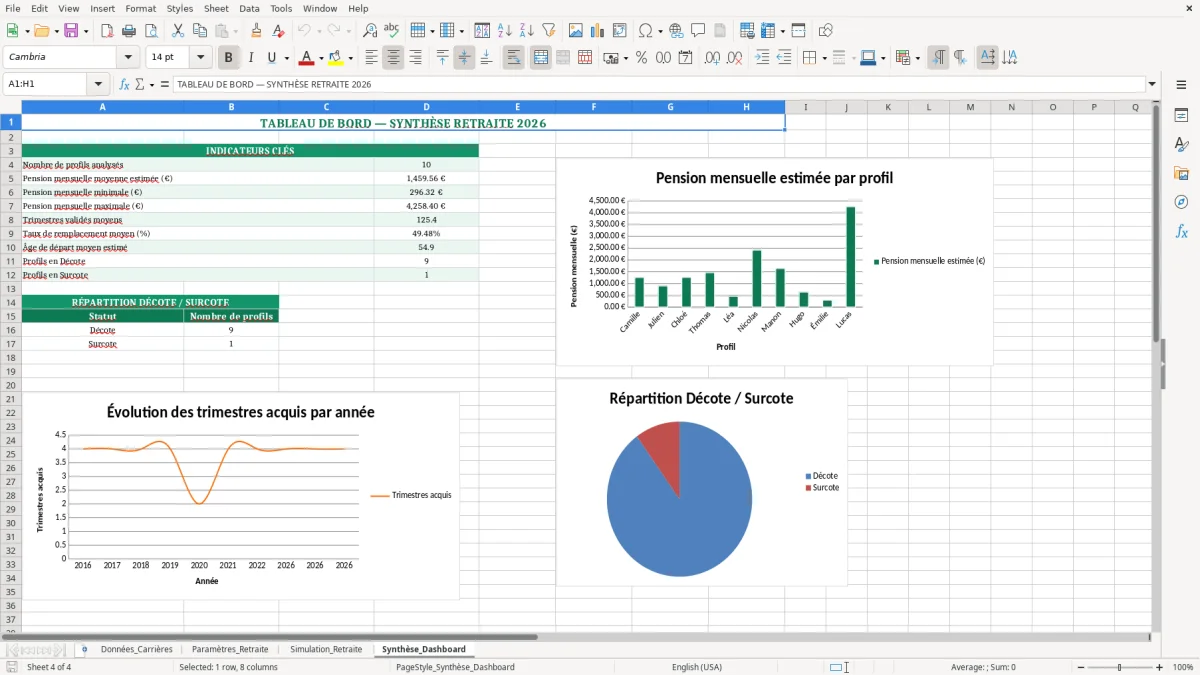
Task: Open the Cambria font name dropdown
Action: tap(128, 58)
